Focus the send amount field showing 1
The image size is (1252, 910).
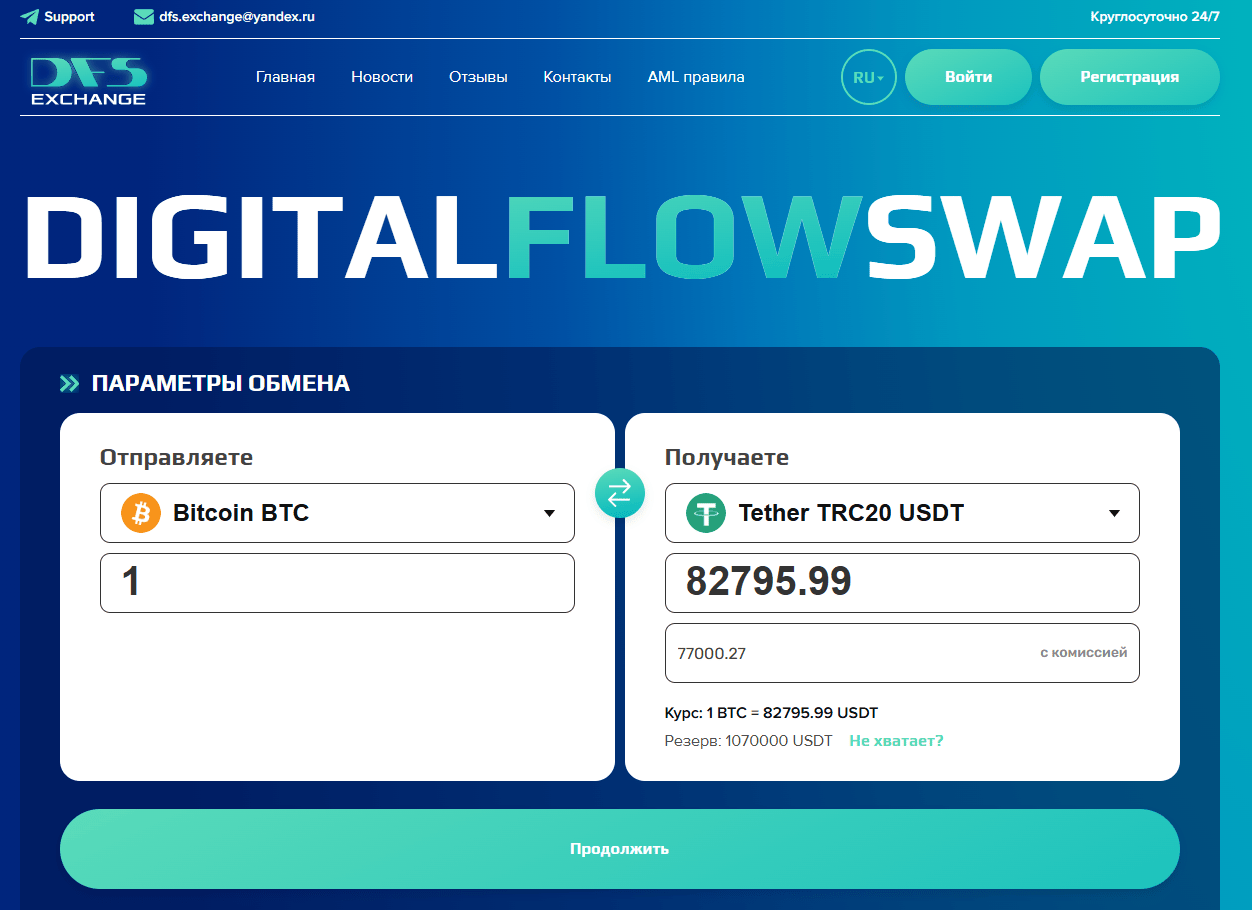click(337, 582)
